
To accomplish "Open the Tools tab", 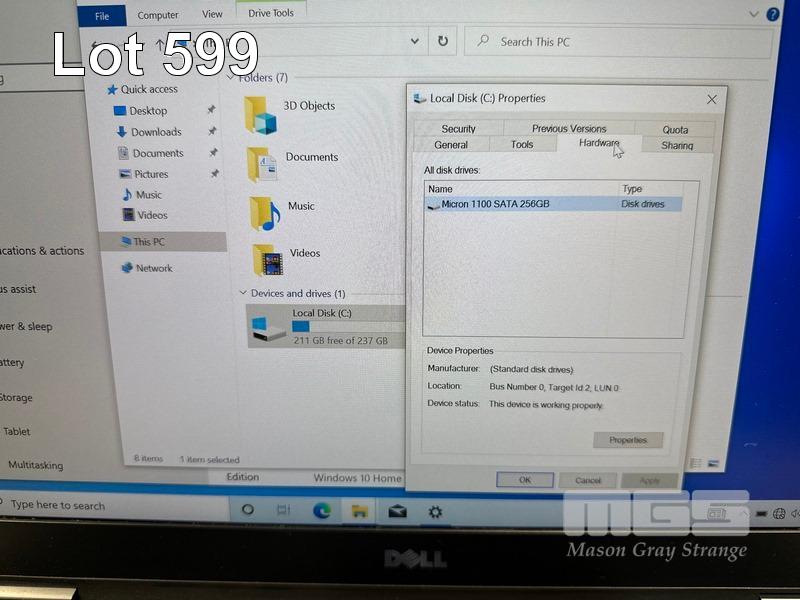I will [x=522, y=145].
